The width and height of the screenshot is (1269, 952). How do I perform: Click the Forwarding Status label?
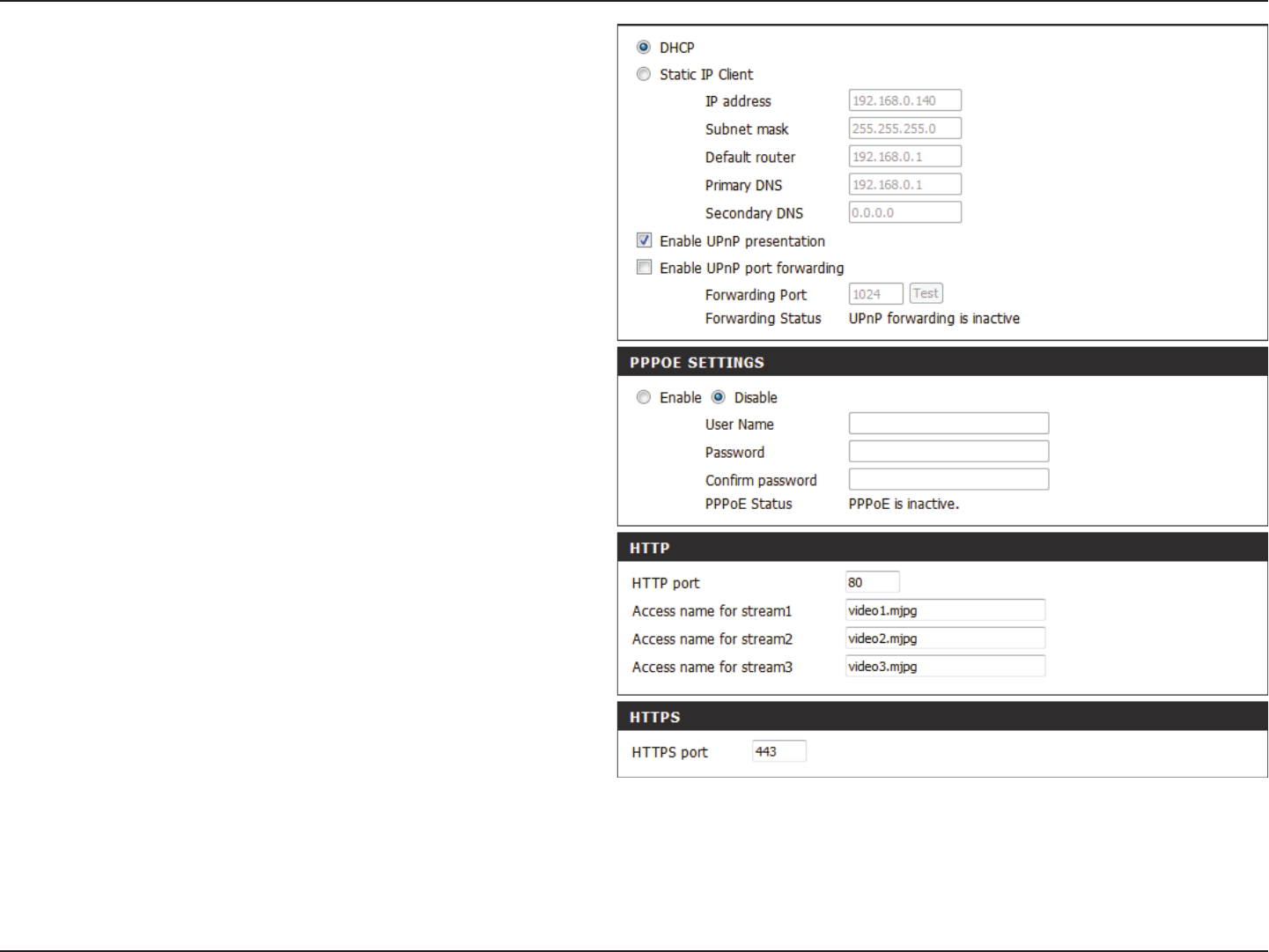click(x=764, y=319)
